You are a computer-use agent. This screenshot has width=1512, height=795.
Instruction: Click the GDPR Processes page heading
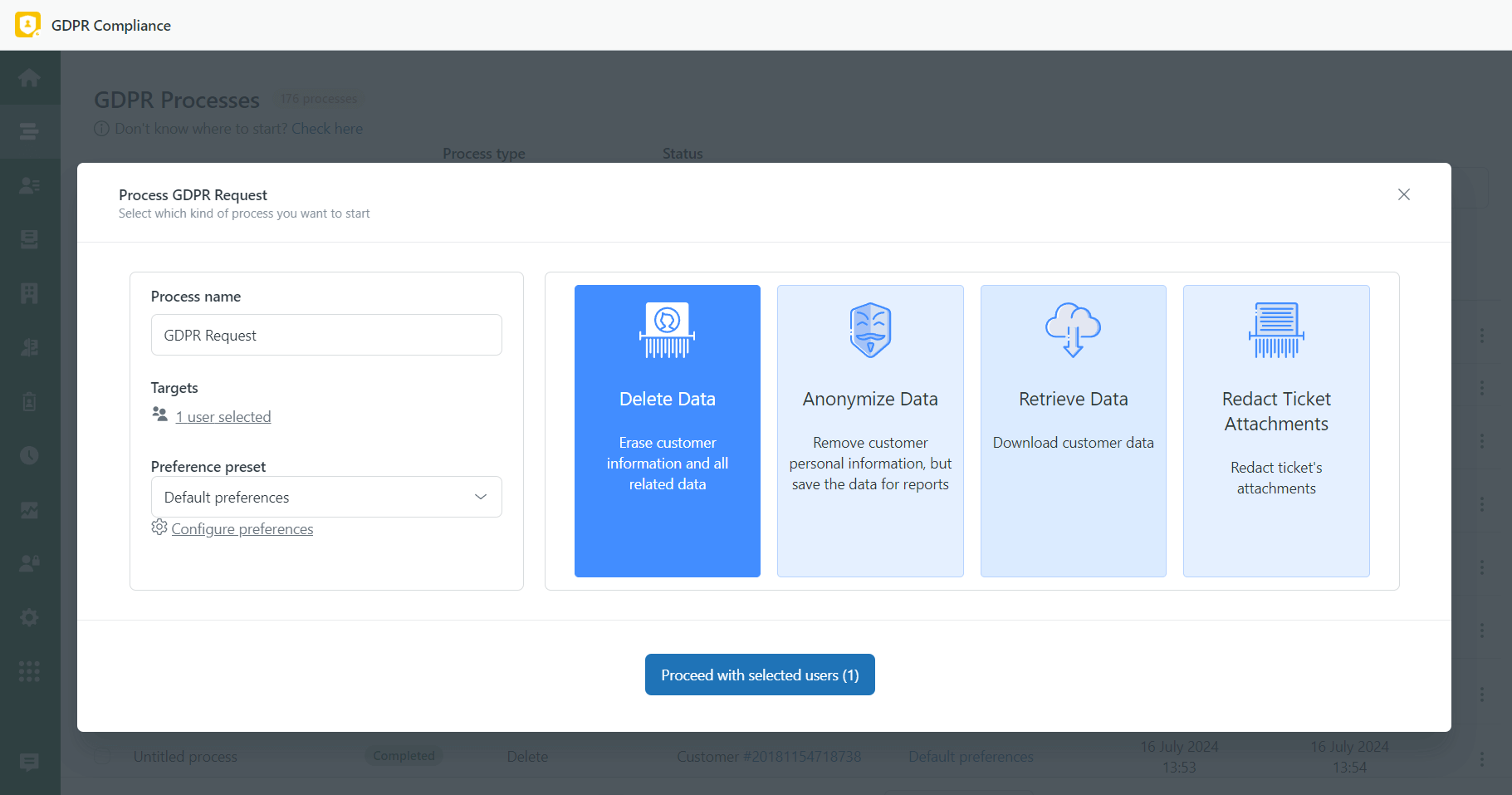177,100
